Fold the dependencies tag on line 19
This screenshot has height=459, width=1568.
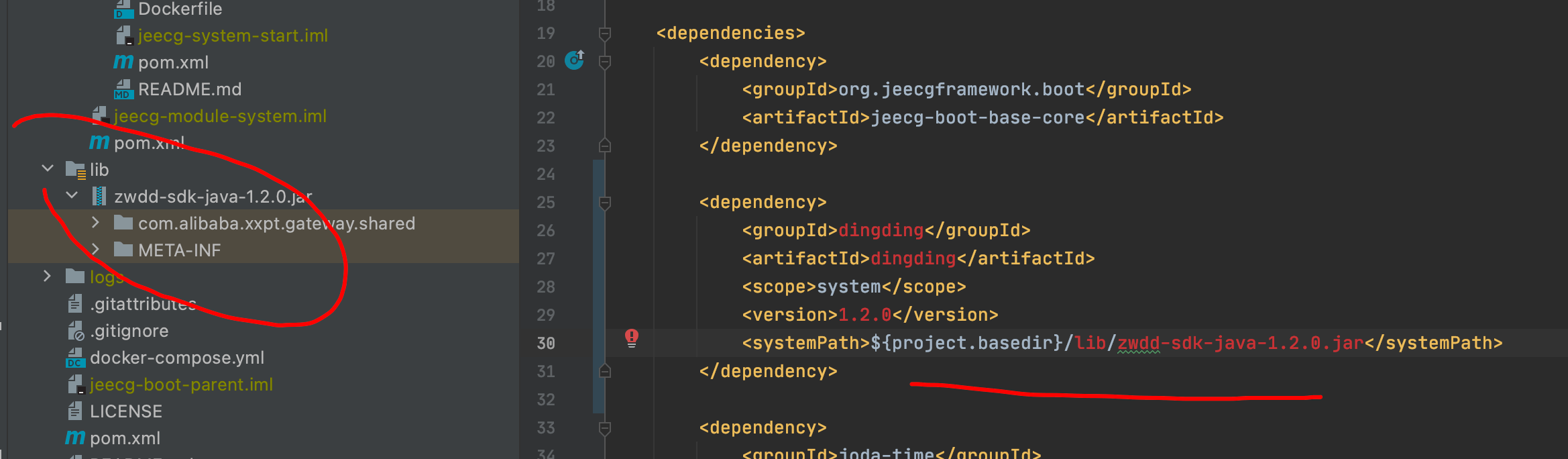tap(604, 33)
